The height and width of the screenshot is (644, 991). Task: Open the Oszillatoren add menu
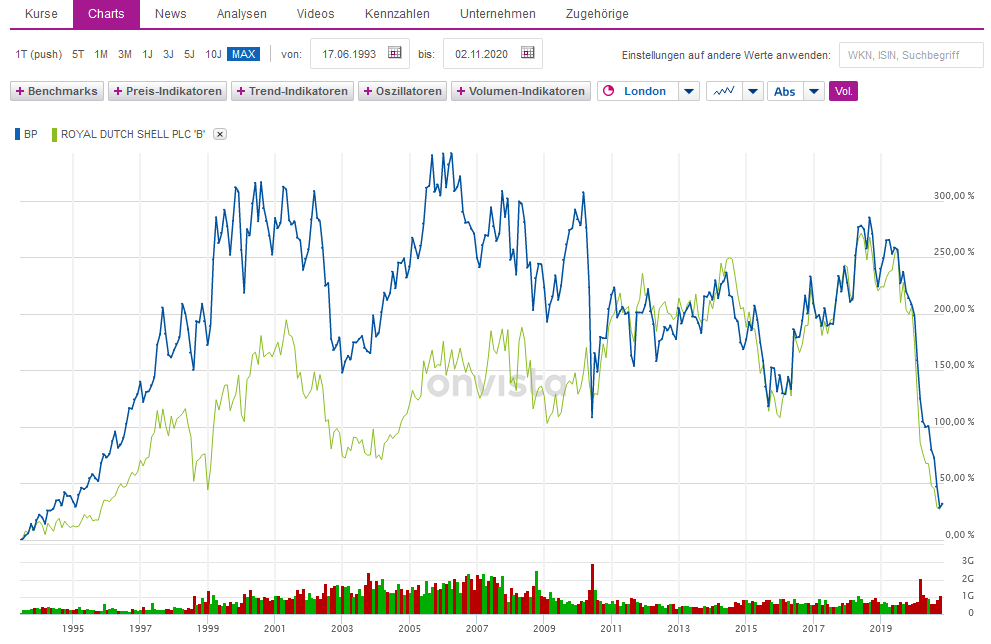pos(403,91)
